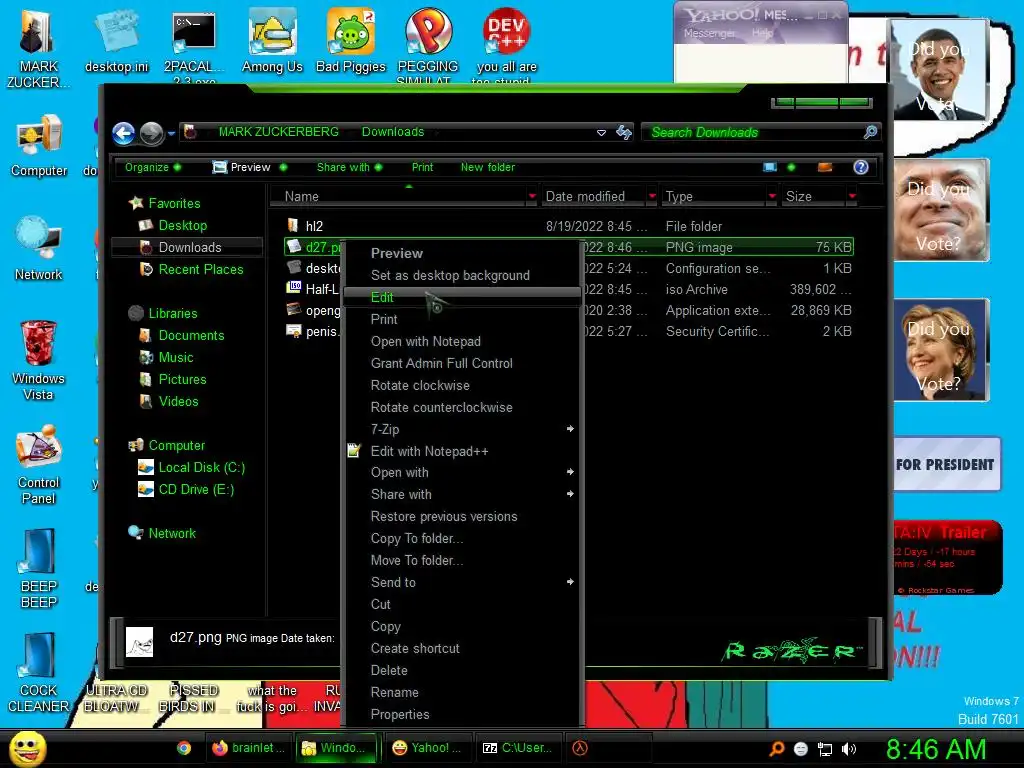Click the Print toolbar button
Viewport: 1024px width, 768px height.
(422, 167)
